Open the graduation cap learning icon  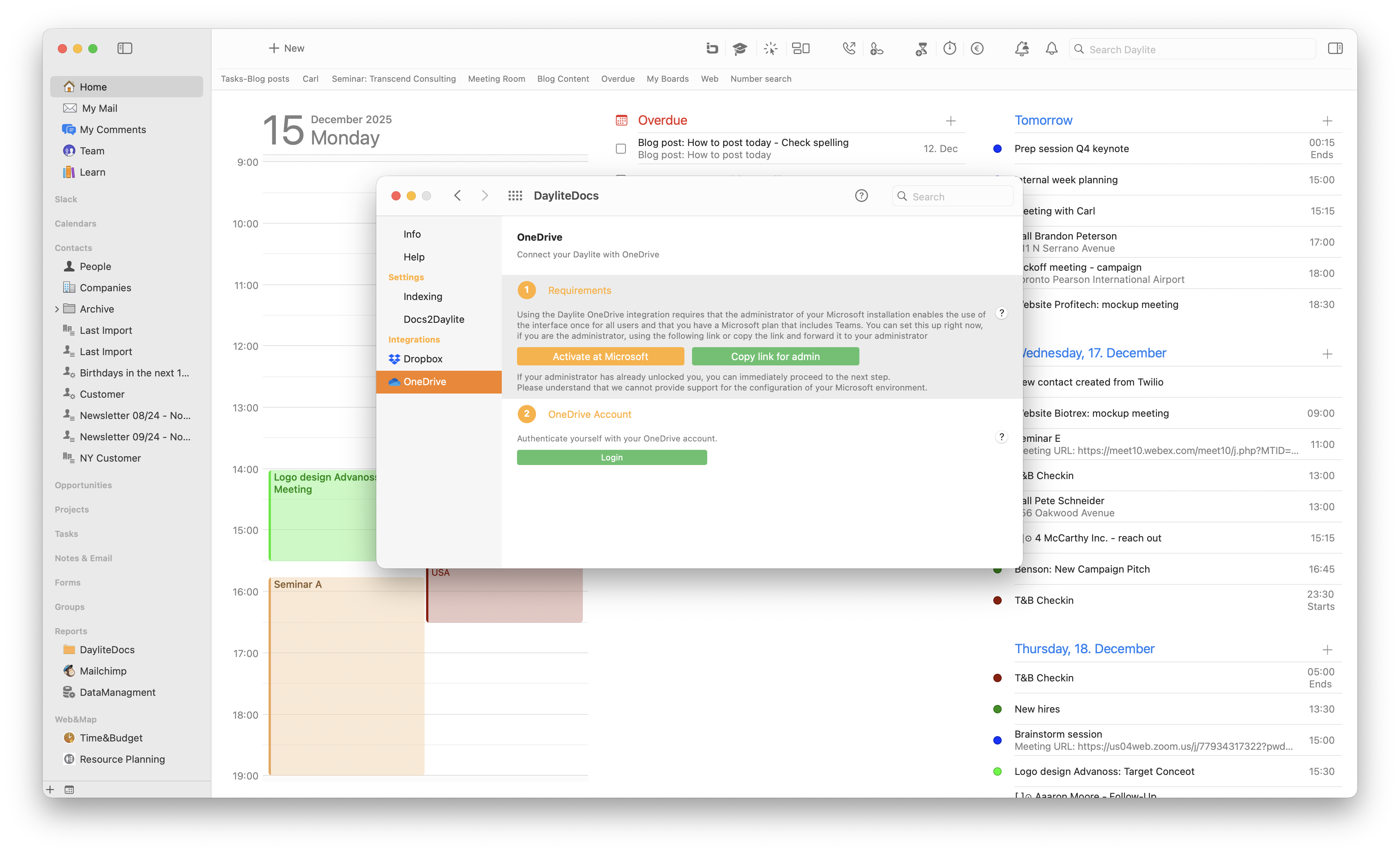[739, 49]
